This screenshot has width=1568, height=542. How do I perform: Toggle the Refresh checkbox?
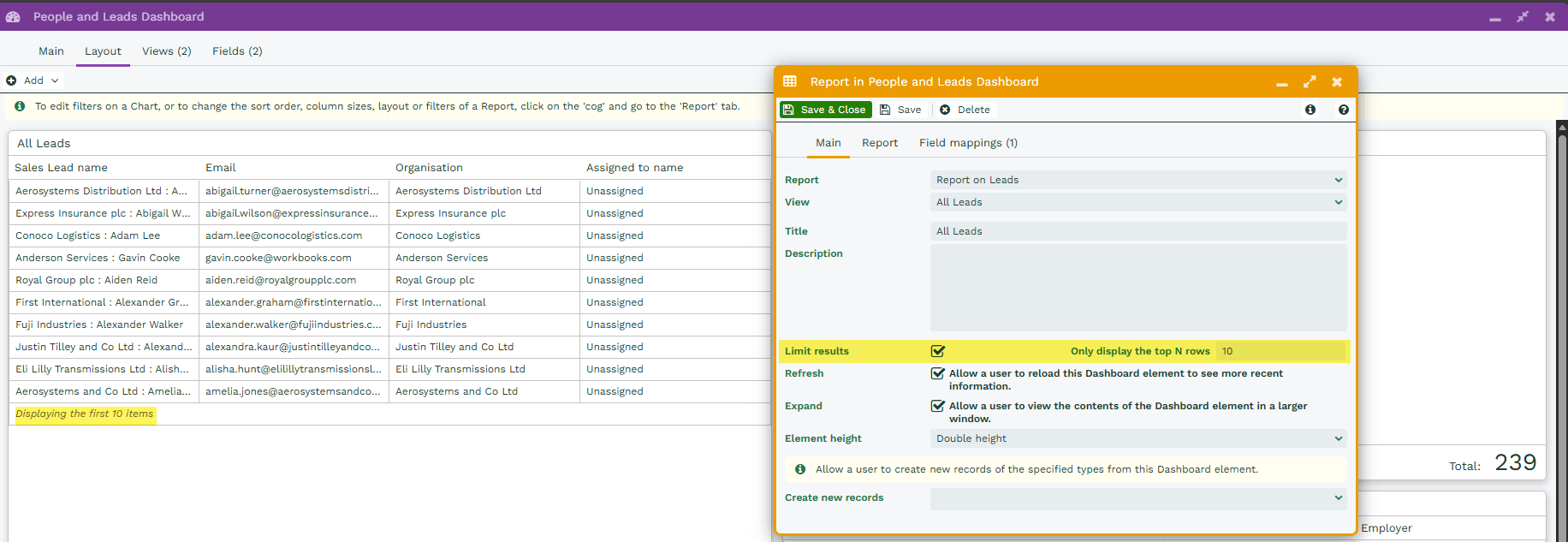(938, 373)
